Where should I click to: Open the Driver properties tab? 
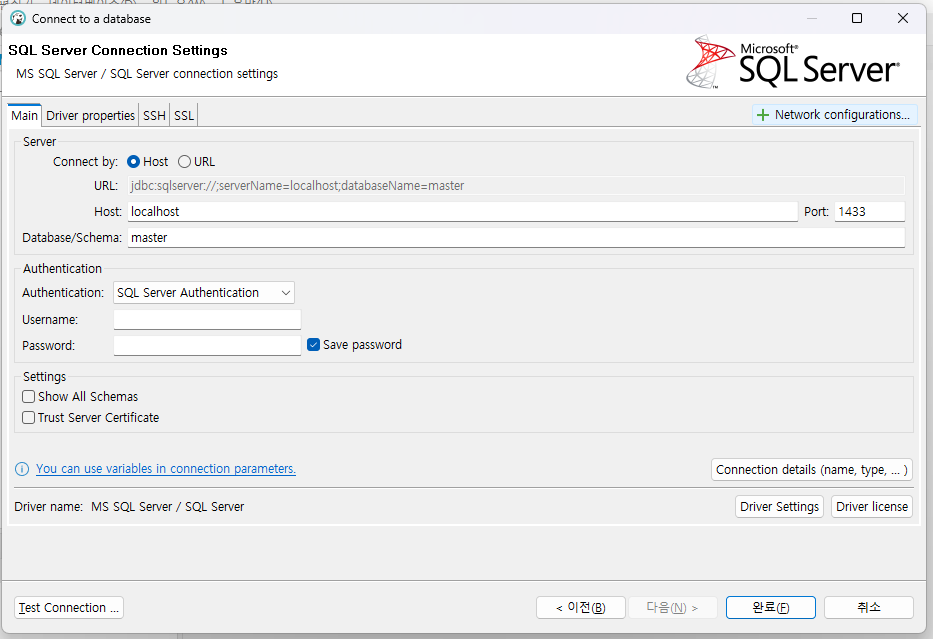[90, 115]
